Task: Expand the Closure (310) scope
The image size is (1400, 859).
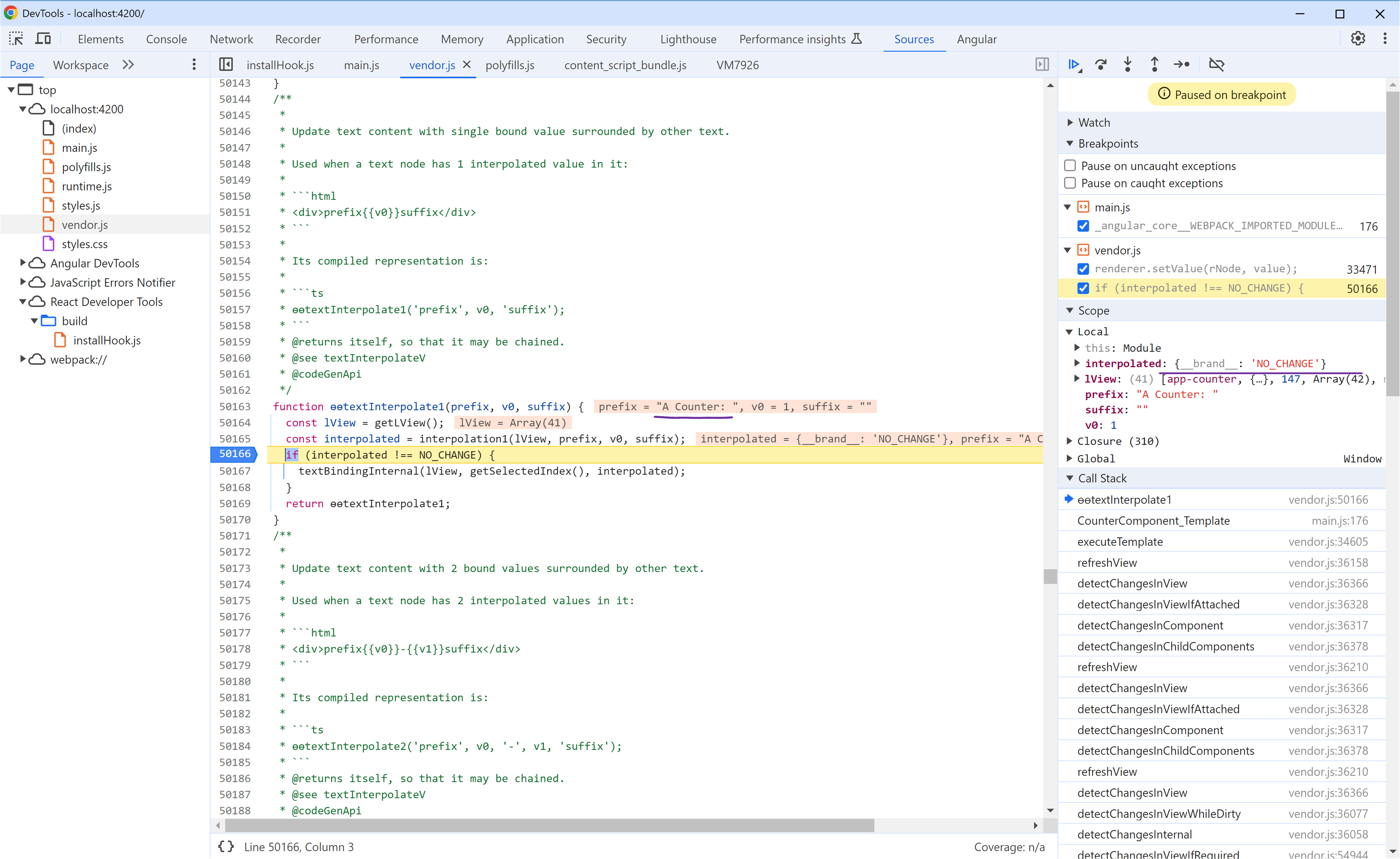Action: click(1069, 441)
